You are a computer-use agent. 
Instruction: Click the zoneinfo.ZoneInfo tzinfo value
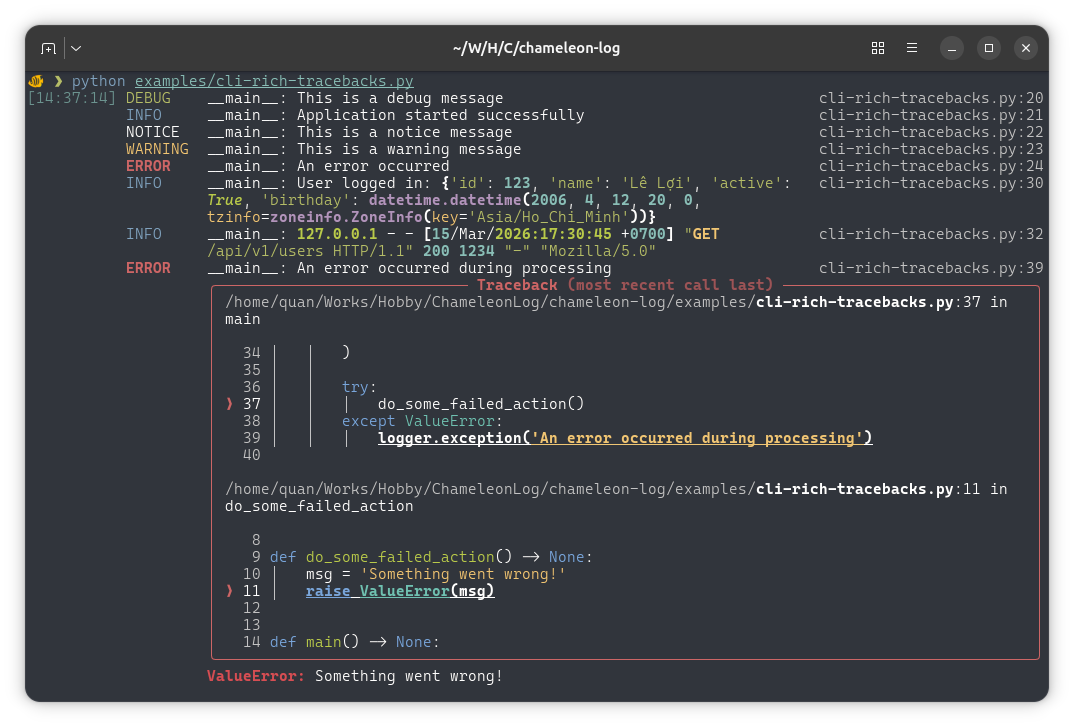(347, 217)
